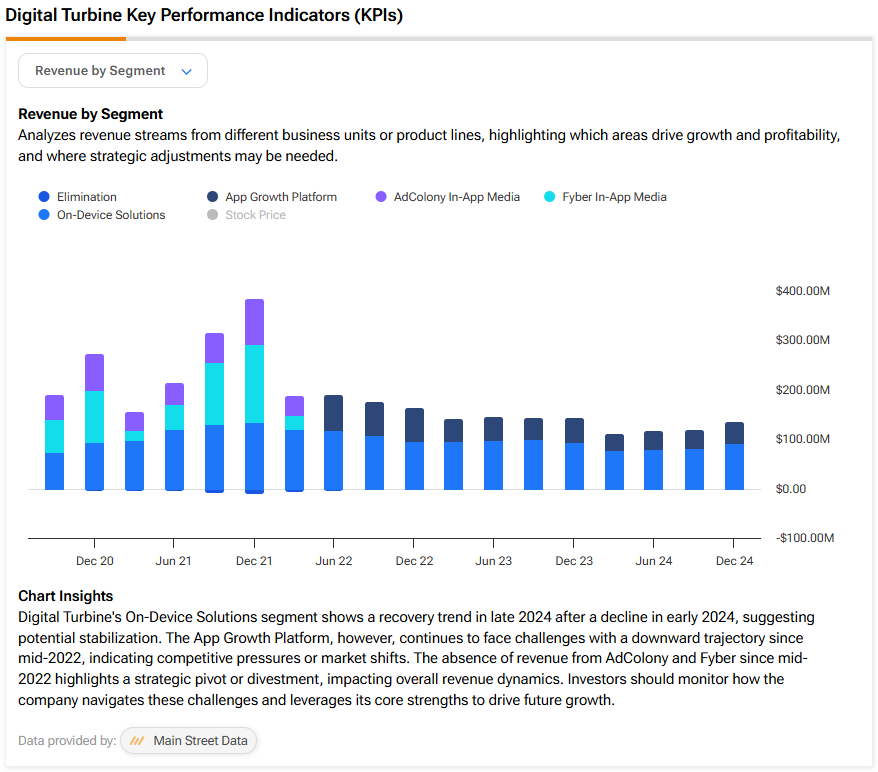
Task: Click the AdColony purple color dot
Action: click(x=381, y=197)
